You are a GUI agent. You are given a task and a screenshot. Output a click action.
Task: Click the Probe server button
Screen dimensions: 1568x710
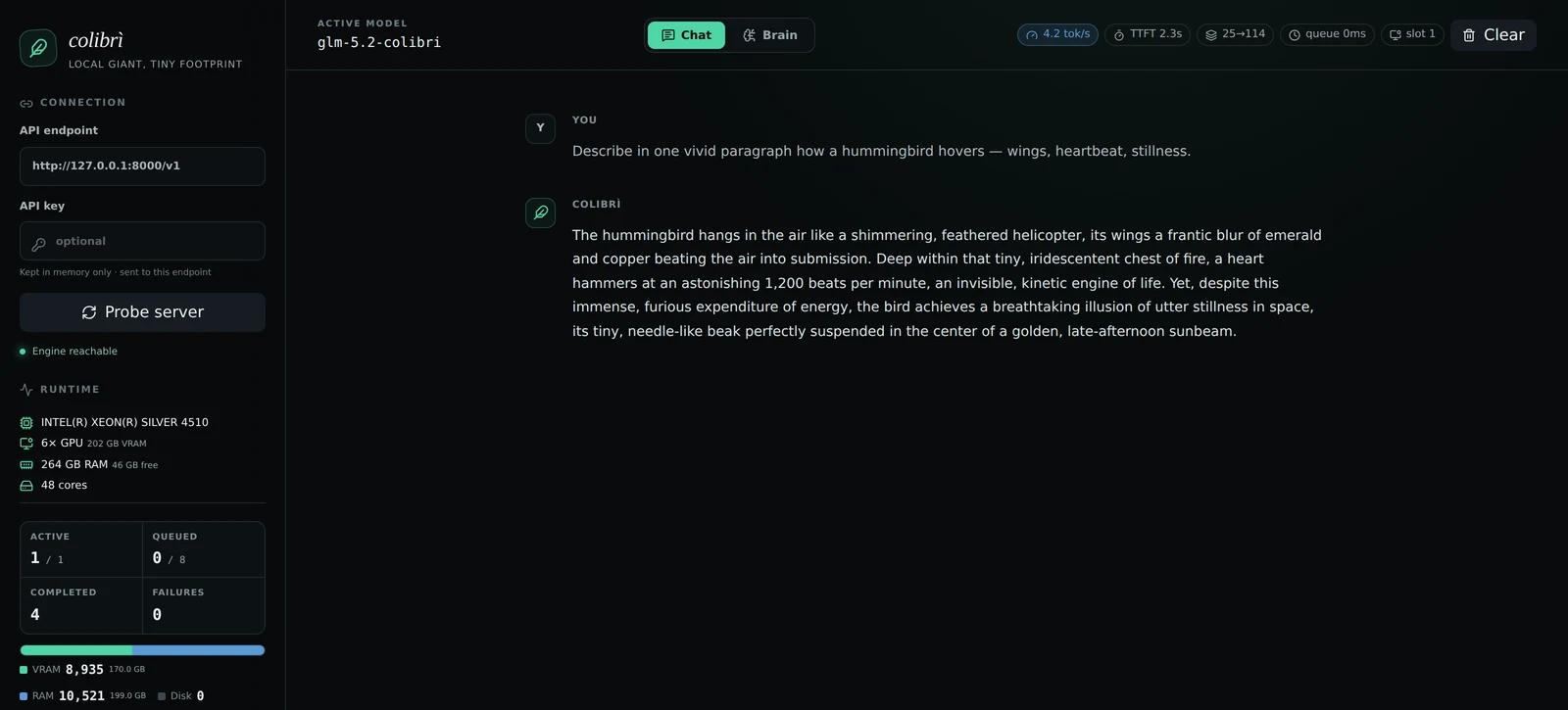coord(142,312)
